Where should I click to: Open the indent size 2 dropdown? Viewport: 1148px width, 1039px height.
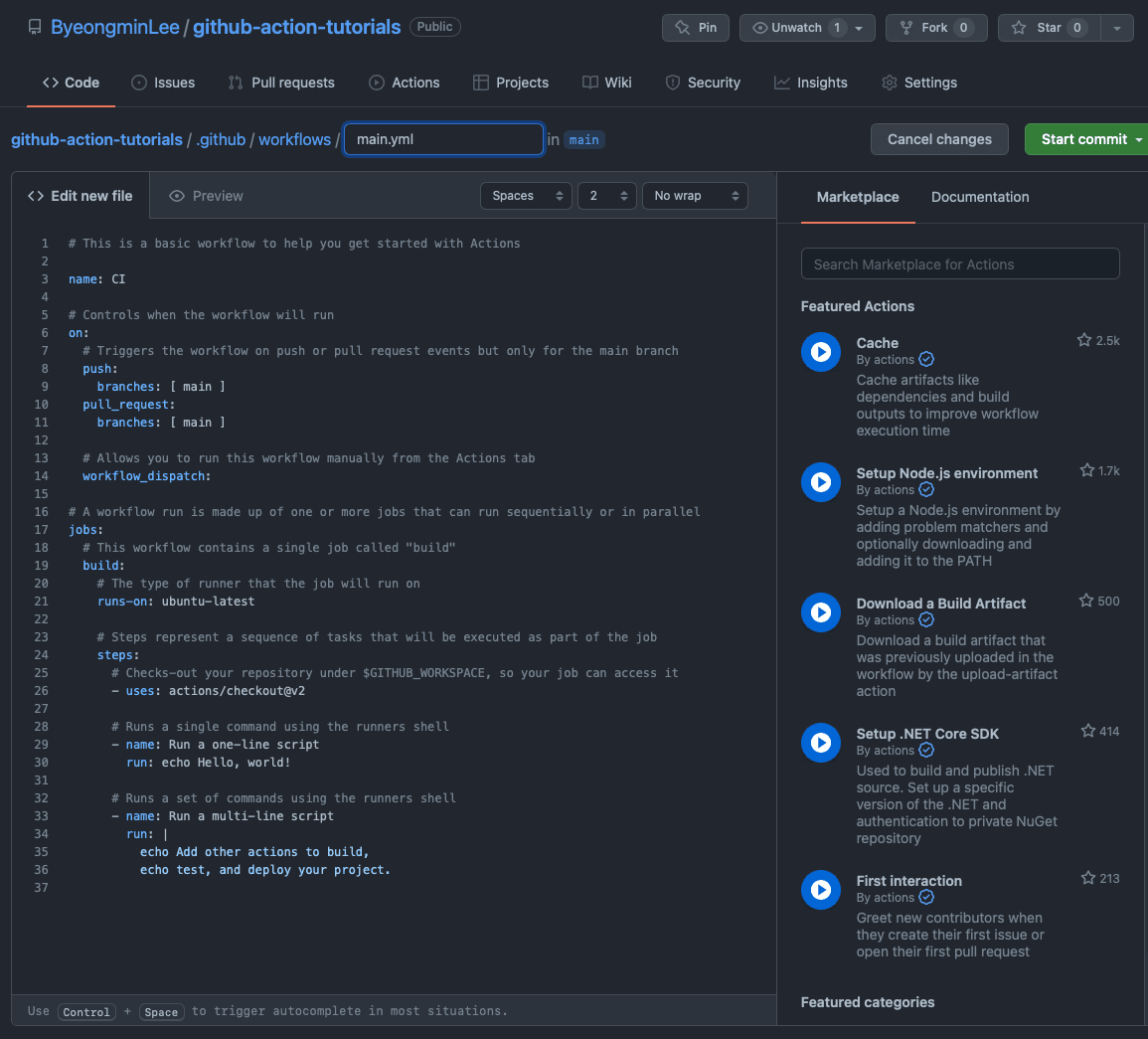[x=607, y=196]
